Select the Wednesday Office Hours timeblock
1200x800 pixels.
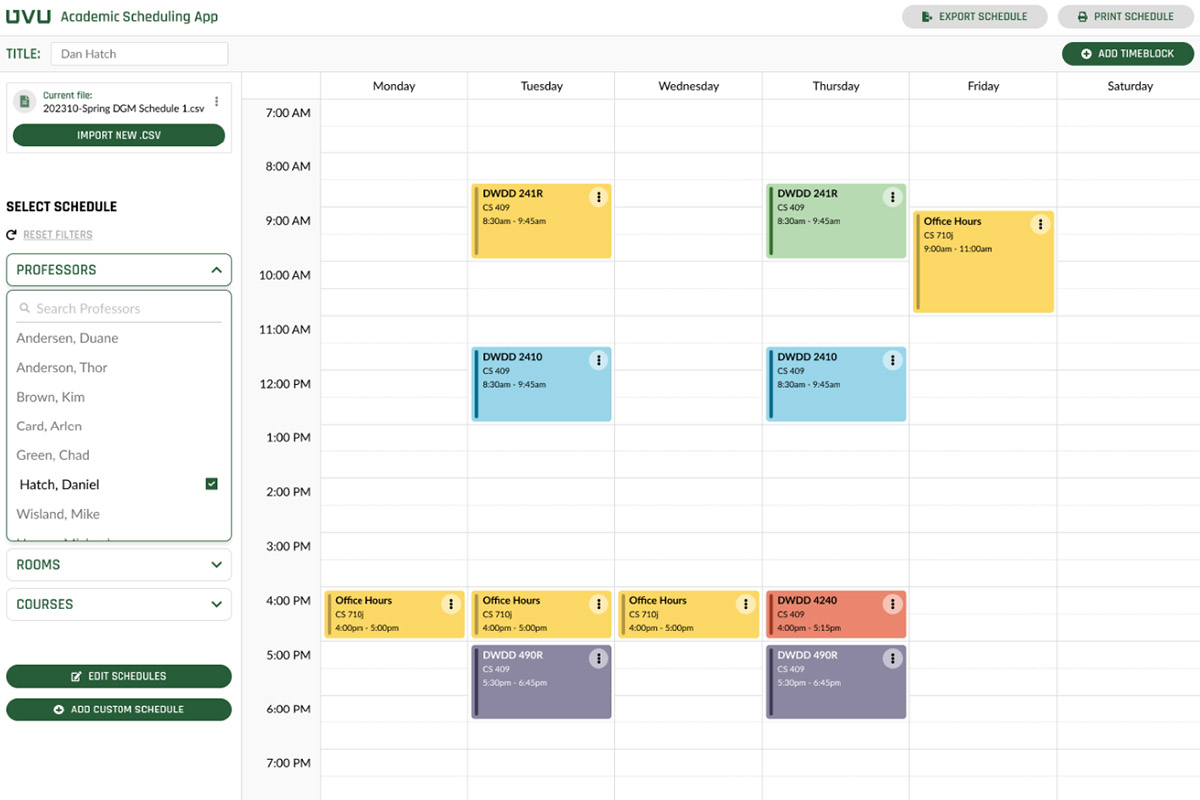(x=688, y=614)
